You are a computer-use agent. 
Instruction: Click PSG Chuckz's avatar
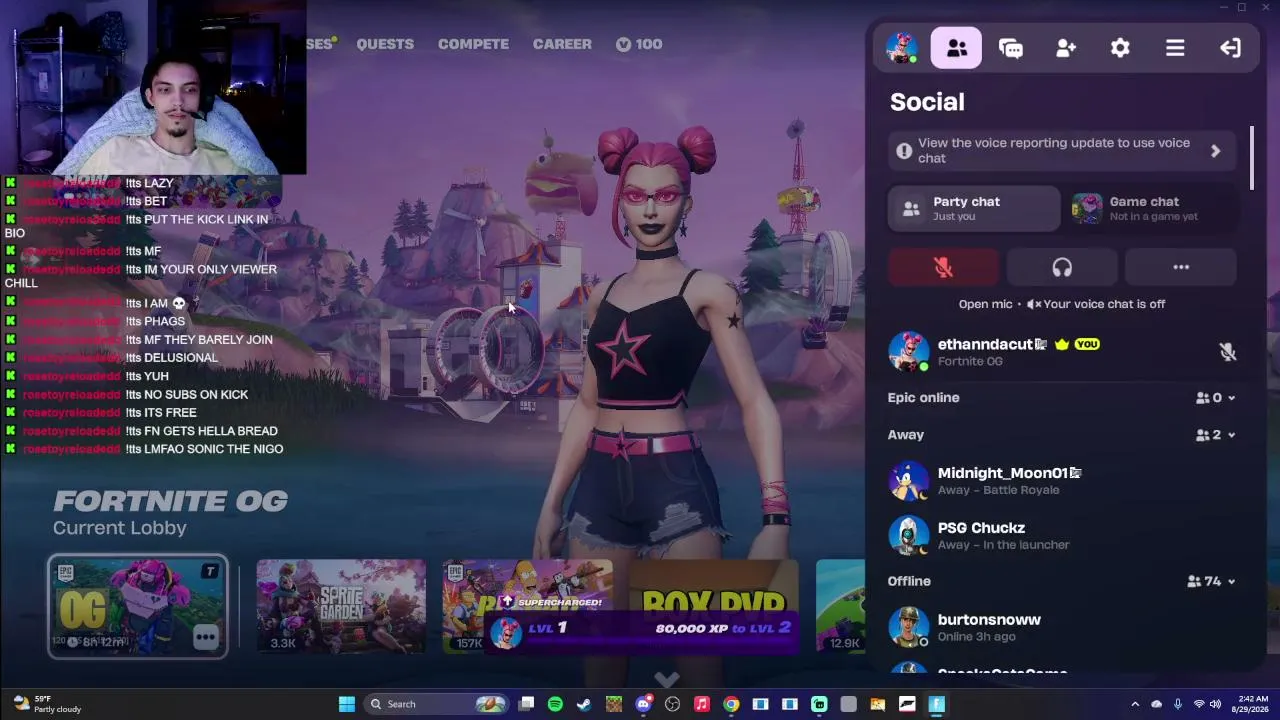pos(908,535)
